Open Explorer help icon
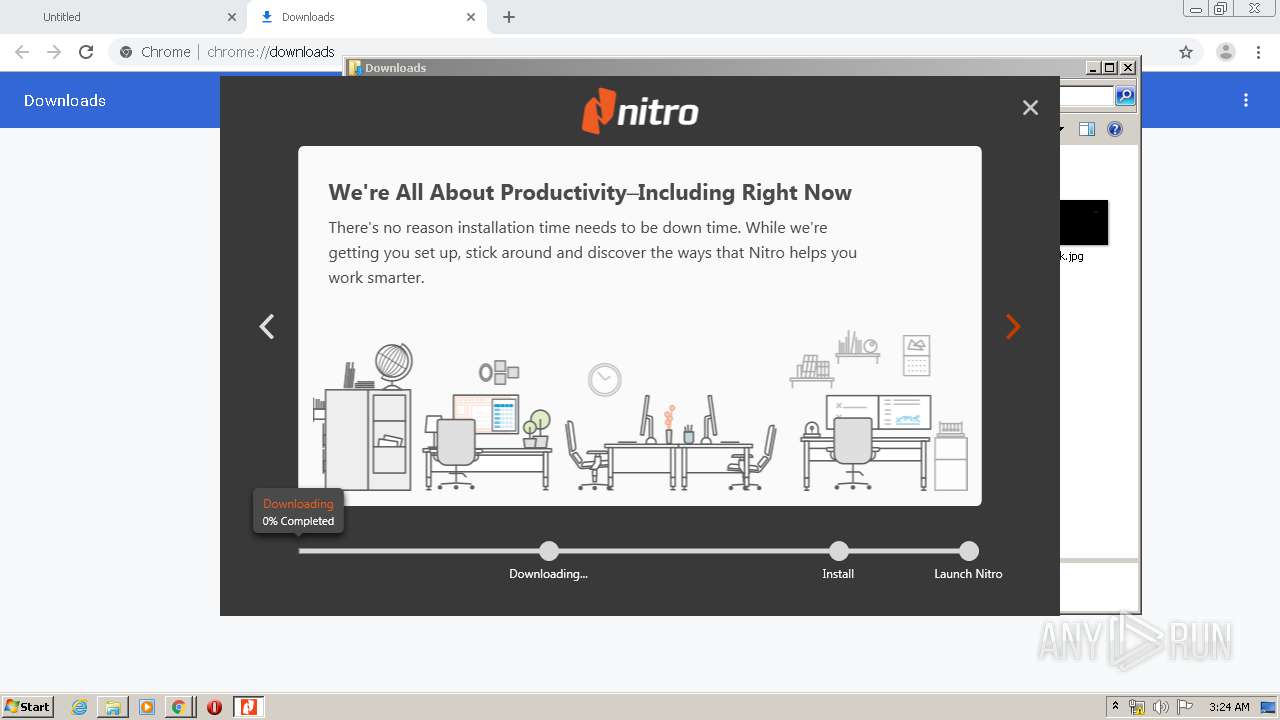 (x=1115, y=129)
